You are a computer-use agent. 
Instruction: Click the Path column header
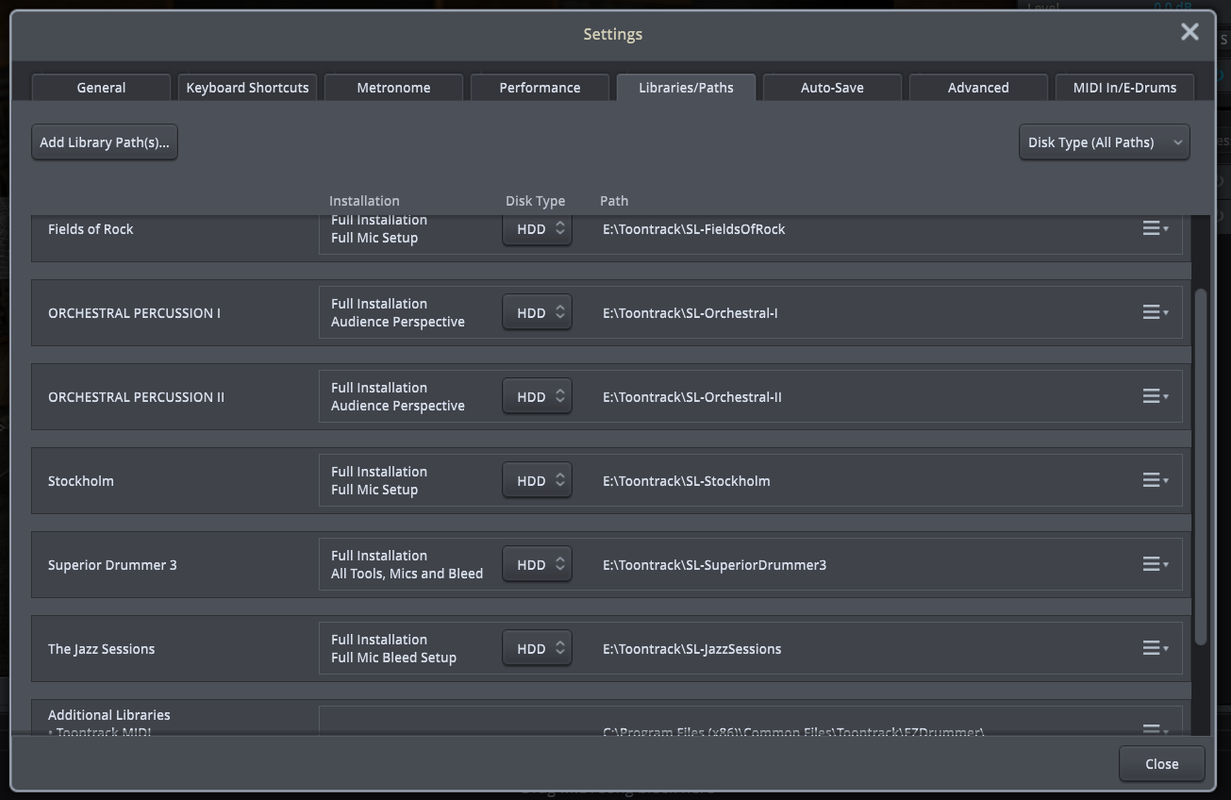coord(614,201)
